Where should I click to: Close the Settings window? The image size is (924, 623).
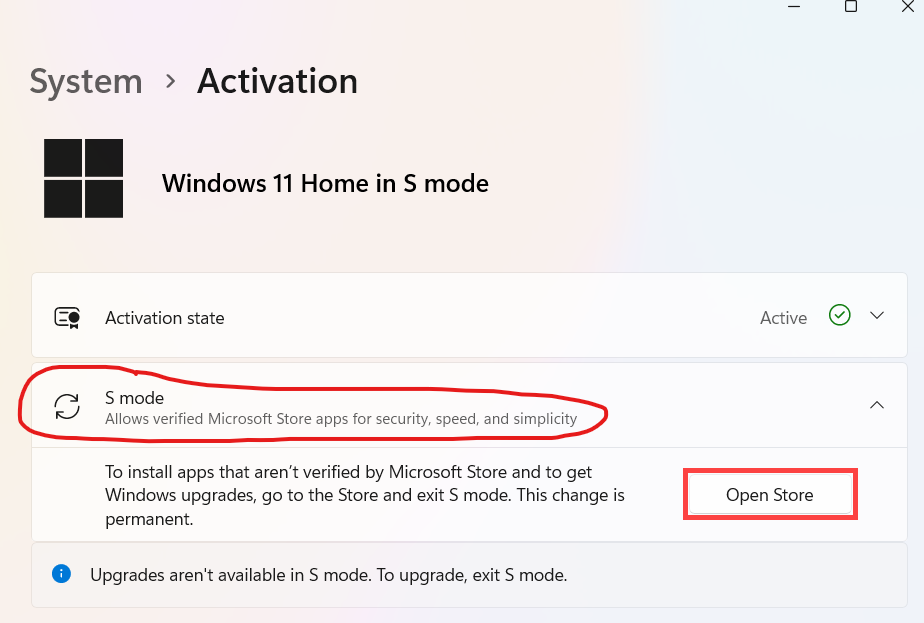click(907, 6)
